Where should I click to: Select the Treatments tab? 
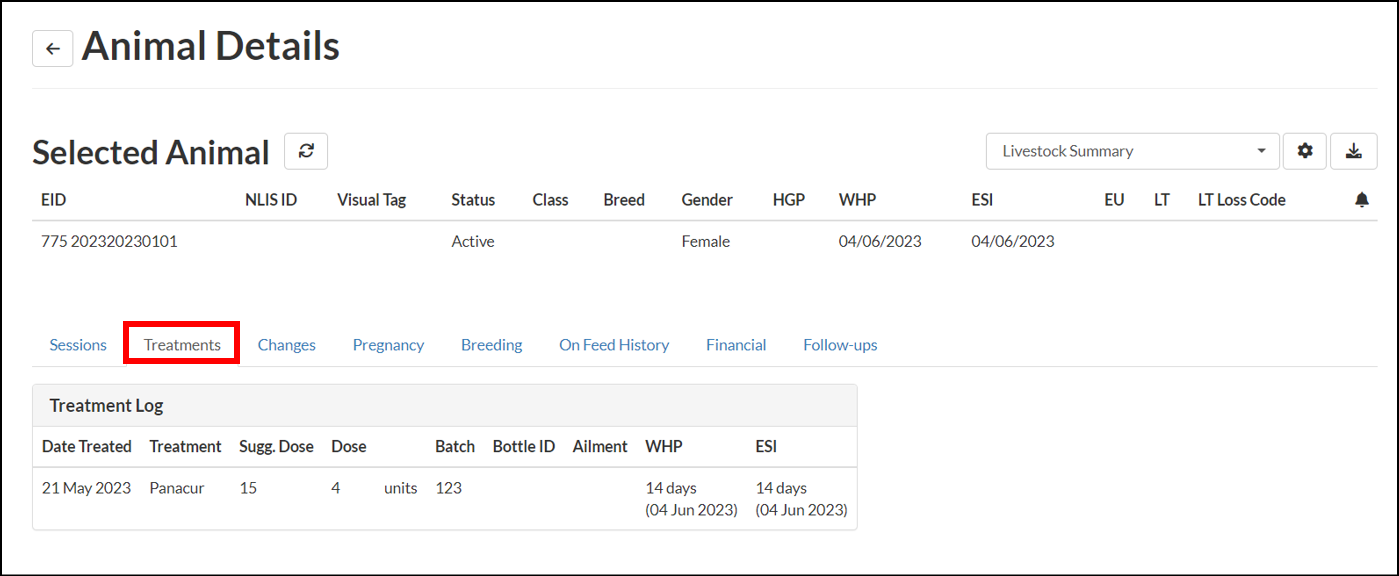click(x=182, y=345)
